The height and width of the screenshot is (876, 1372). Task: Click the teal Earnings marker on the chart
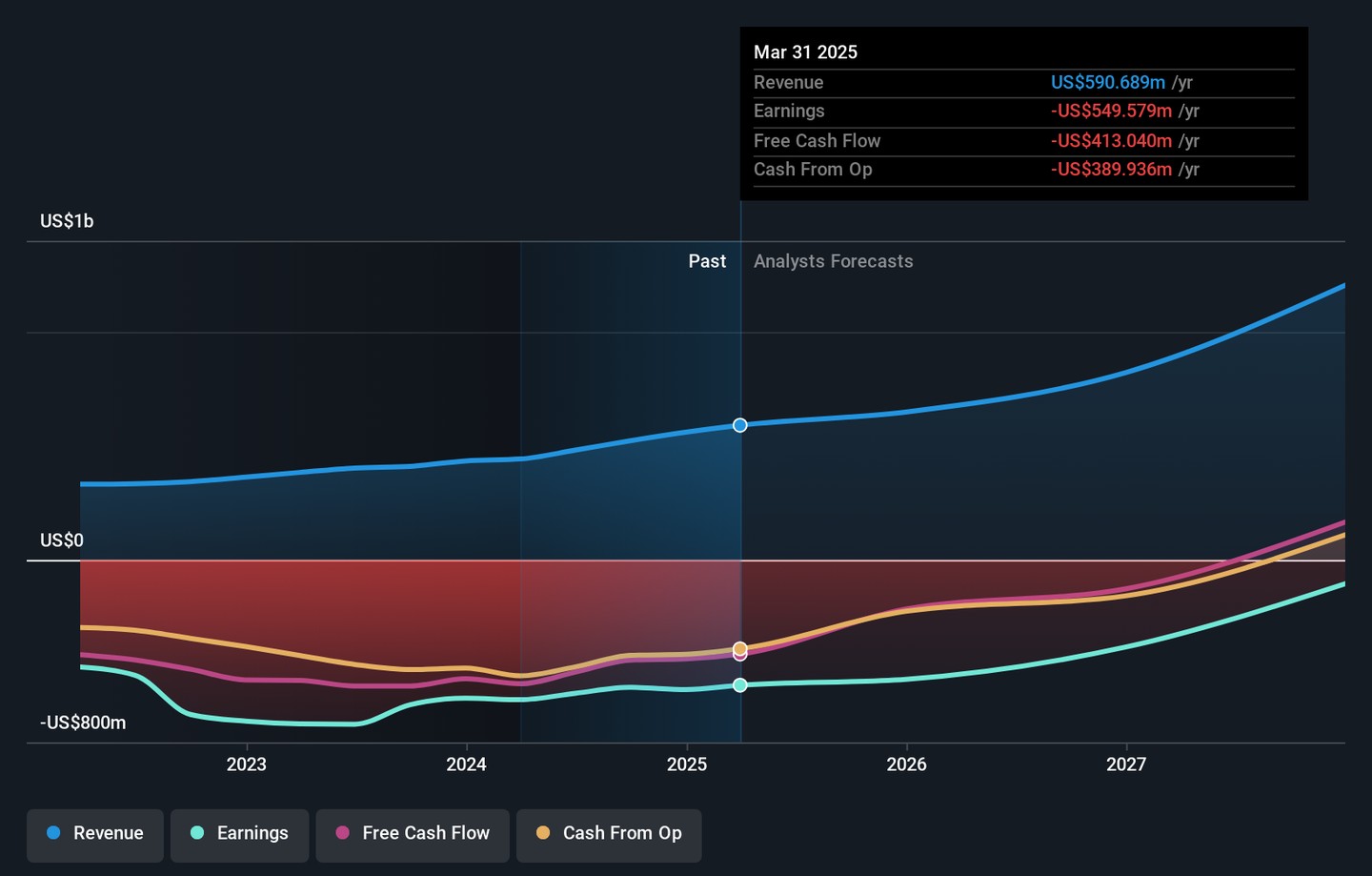(x=740, y=685)
